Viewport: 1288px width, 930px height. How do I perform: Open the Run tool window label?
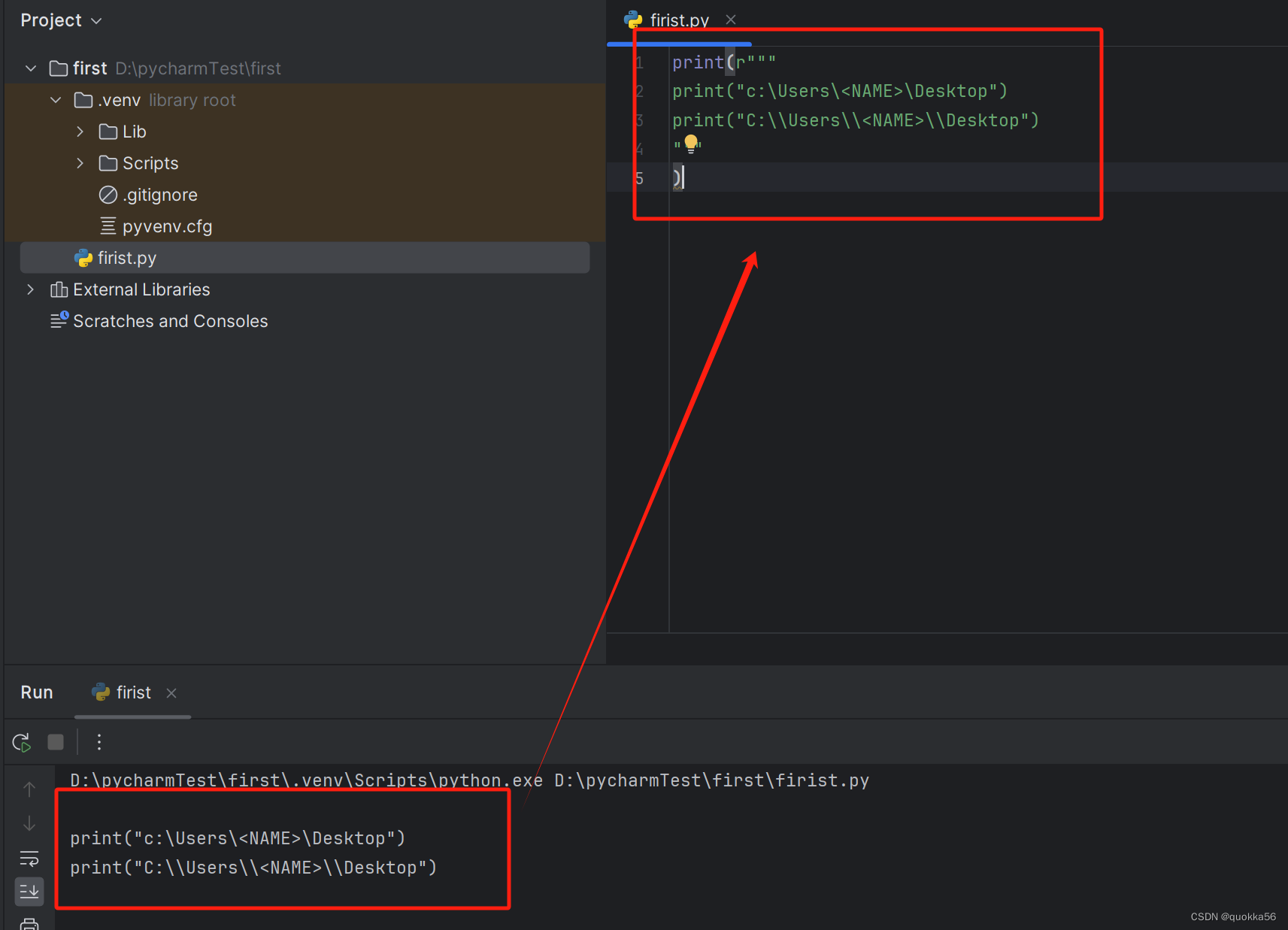pos(37,692)
